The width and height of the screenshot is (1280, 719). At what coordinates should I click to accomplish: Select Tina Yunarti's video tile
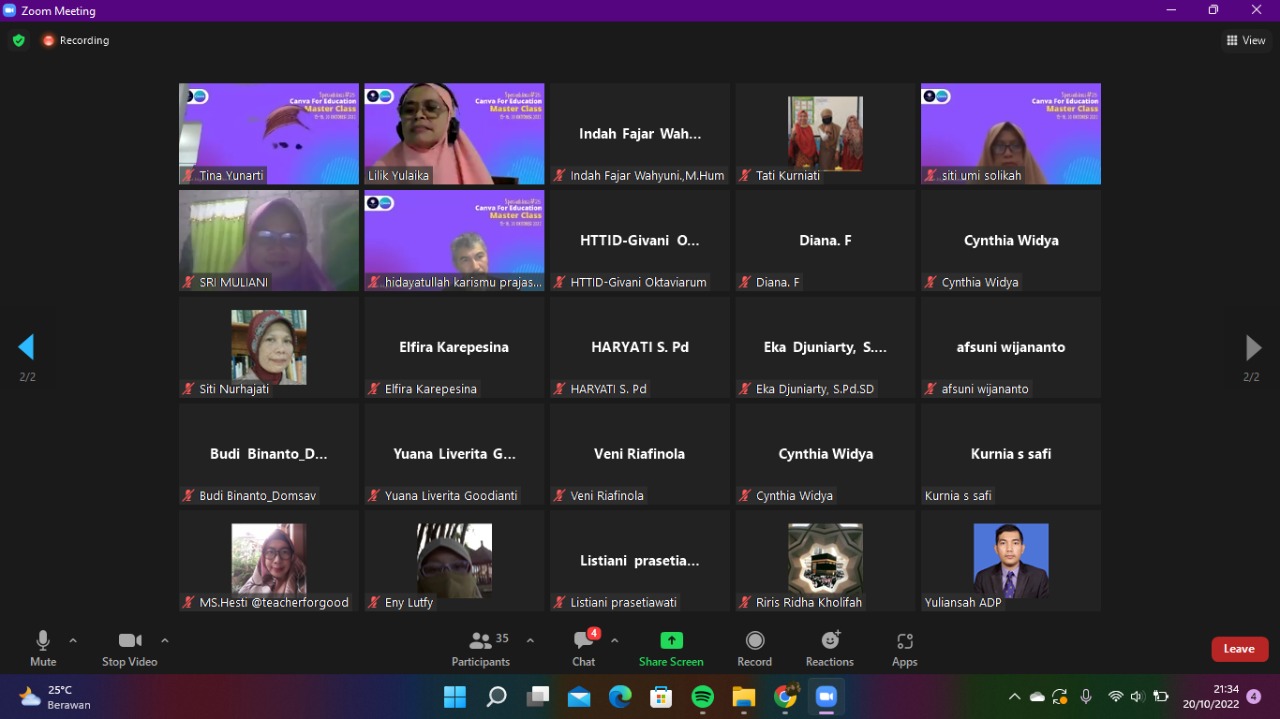pyautogui.click(x=269, y=134)
